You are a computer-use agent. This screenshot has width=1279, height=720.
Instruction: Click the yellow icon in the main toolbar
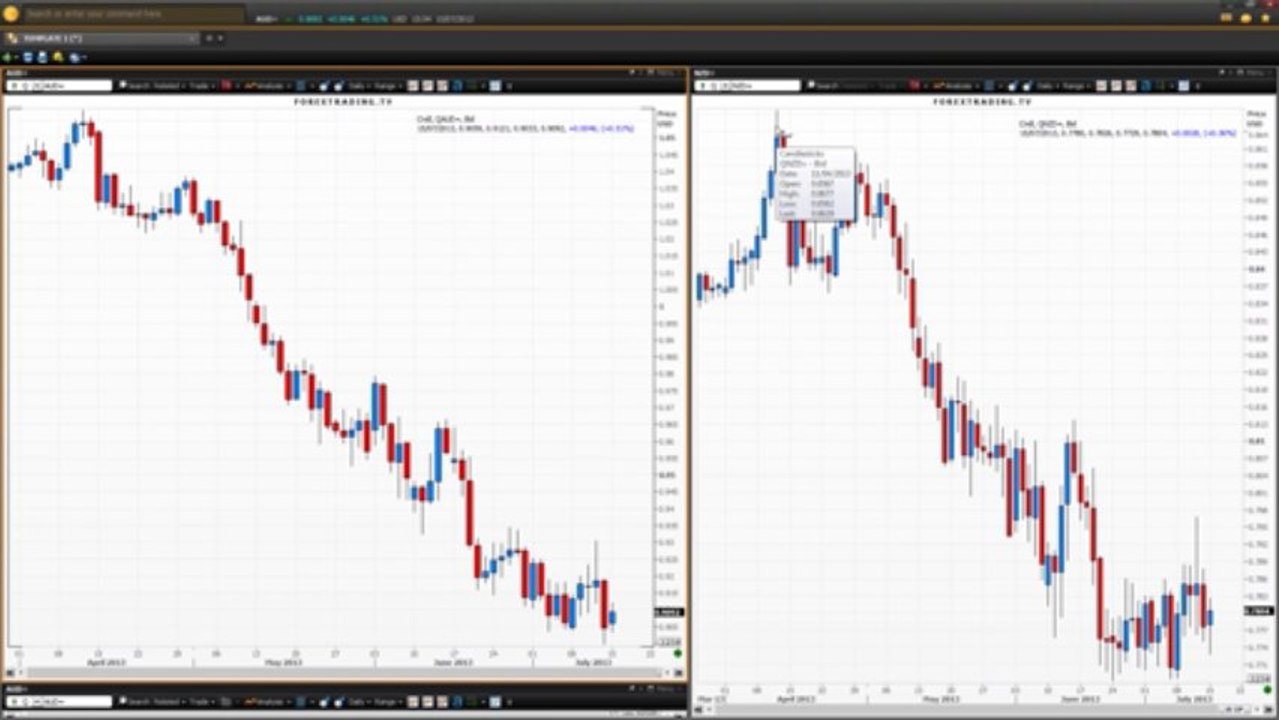pyautogui.click(x=58, y=57)
